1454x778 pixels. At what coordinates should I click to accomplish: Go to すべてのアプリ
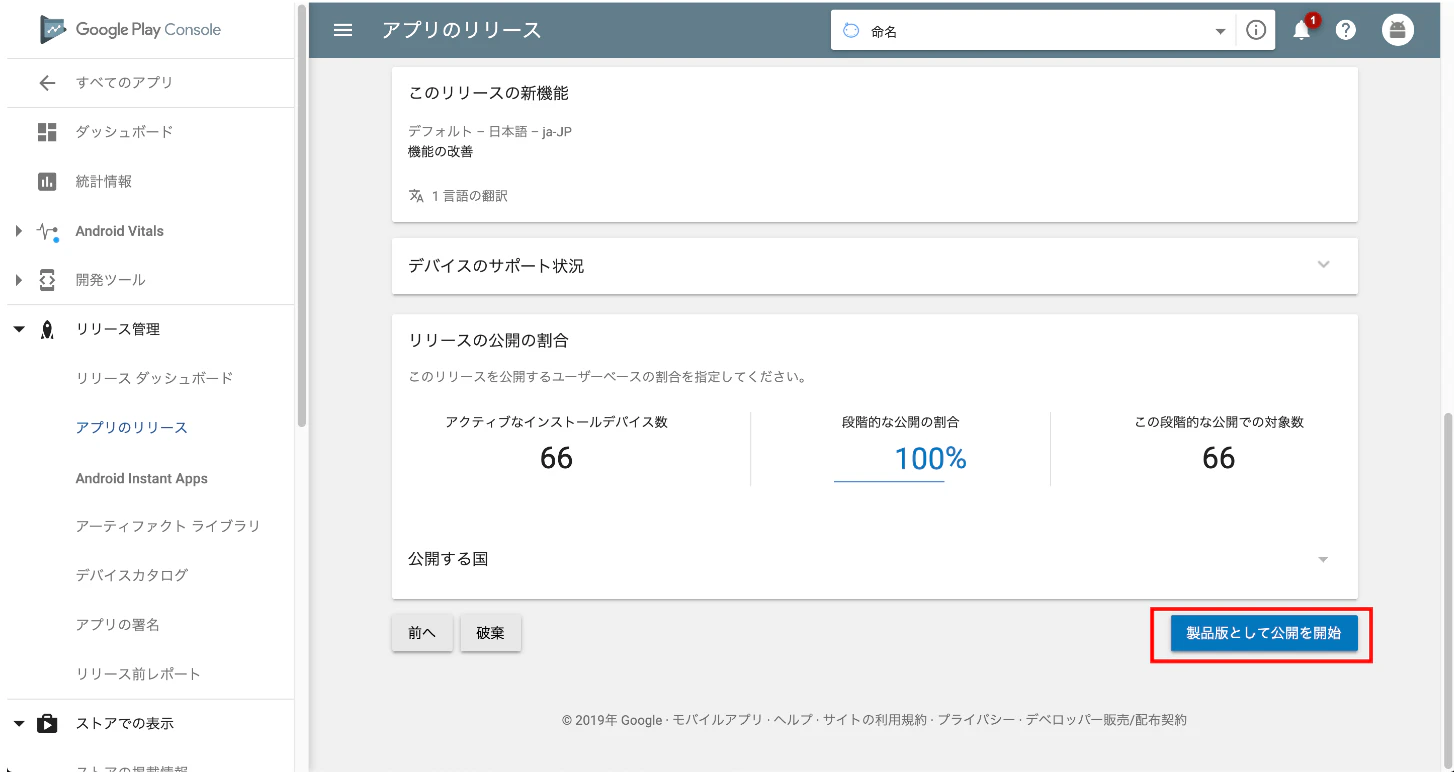[124, 83]
